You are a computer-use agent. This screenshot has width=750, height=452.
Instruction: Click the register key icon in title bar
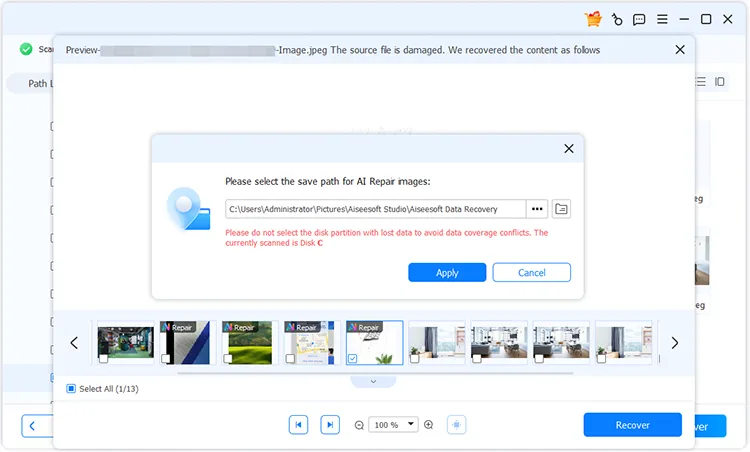pos(617,19)
